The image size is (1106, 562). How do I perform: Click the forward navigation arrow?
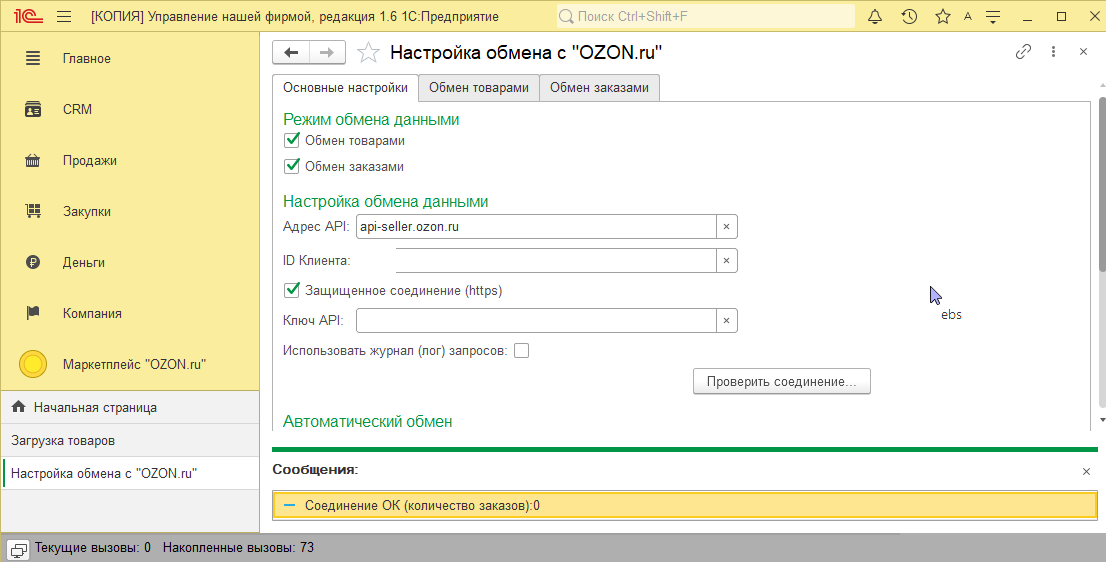(327, 53)
